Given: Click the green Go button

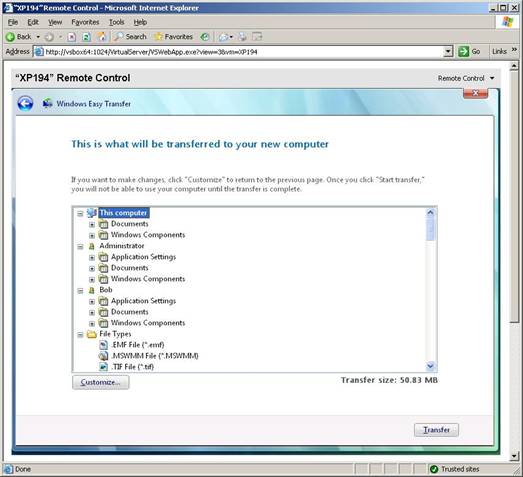Looking at the screenshot, I should pyautogui.click(x=469, y=52).
